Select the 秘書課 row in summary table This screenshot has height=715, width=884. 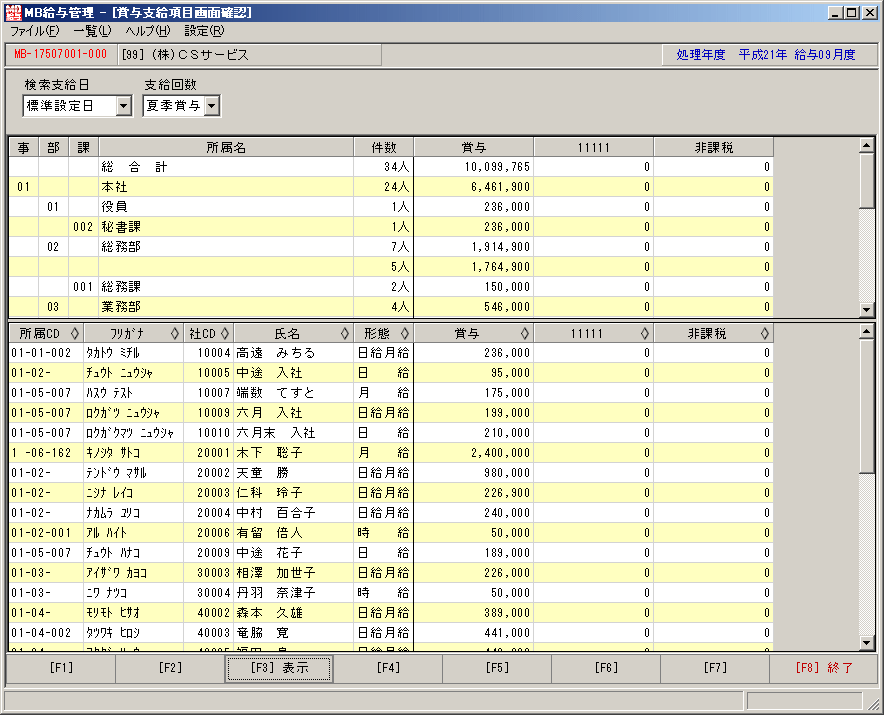(391, 227)
